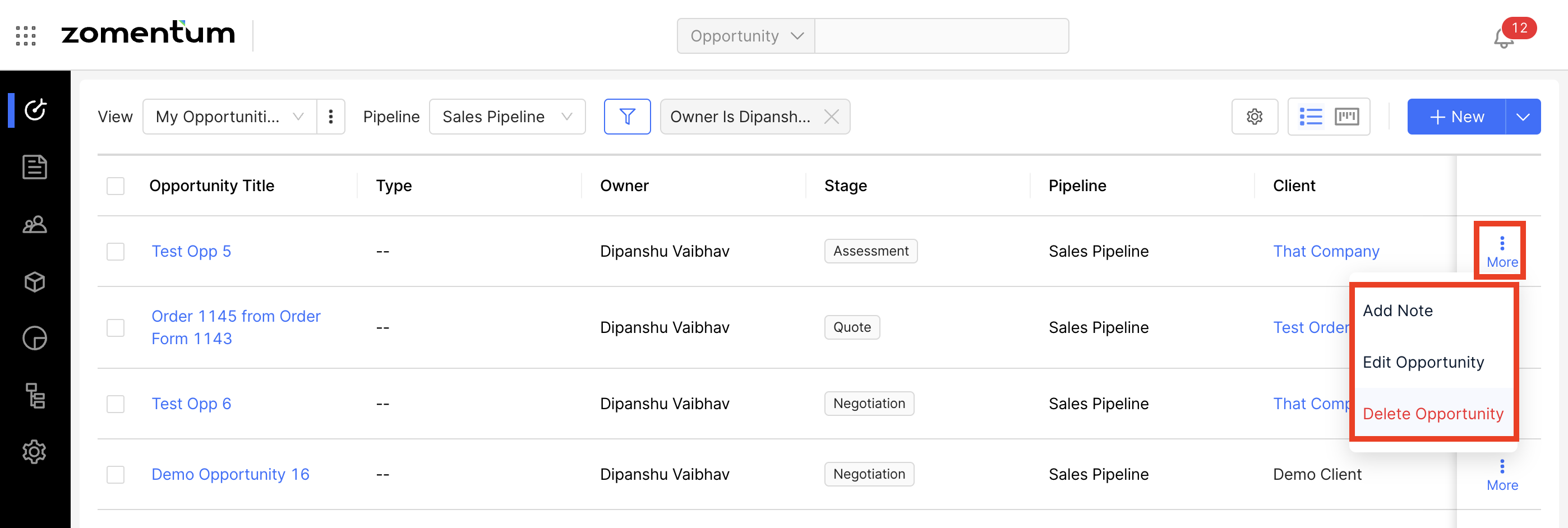Tick the checkbox for Test Opp 6

pyautogui.click(x=116, y=404)
